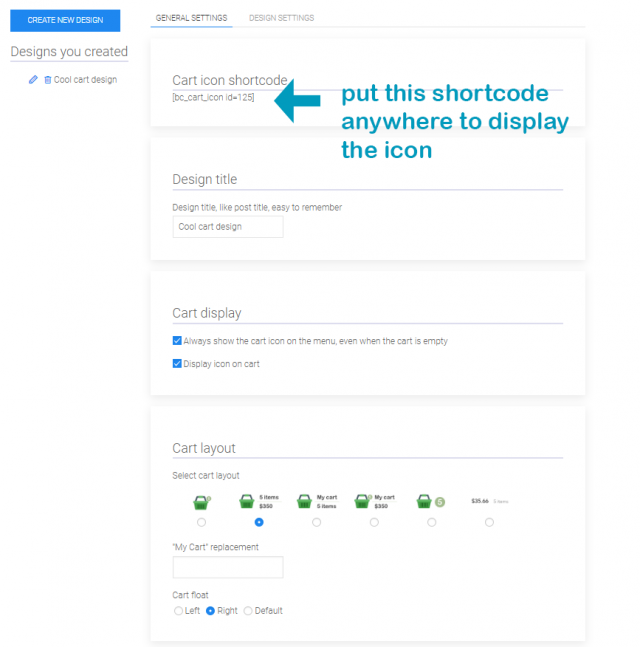Click the Create New Design button
The width and height of the screenshot is (640, 647).
(65, 20)
